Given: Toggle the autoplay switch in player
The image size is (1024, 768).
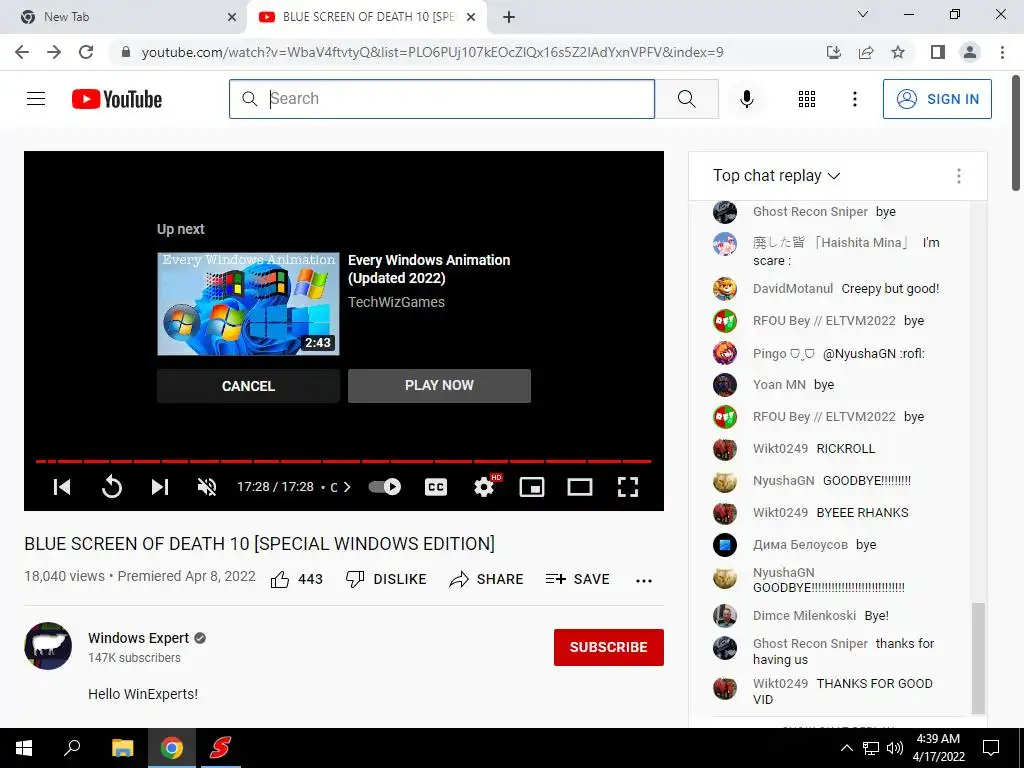Looking at the screenshot, I should pos(385,487).
